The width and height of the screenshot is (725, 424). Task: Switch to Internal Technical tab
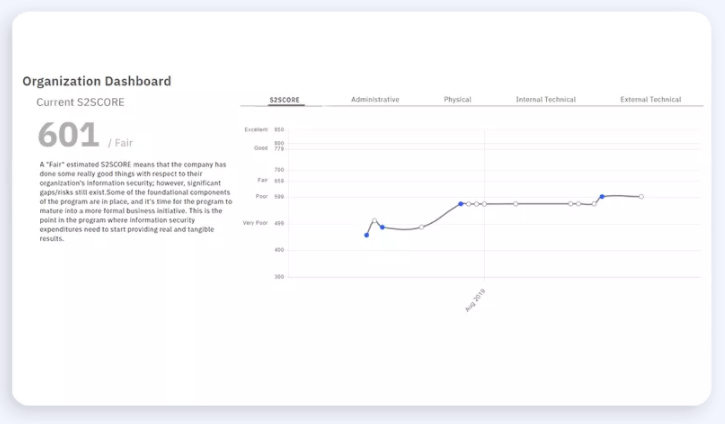pos(545,100)
